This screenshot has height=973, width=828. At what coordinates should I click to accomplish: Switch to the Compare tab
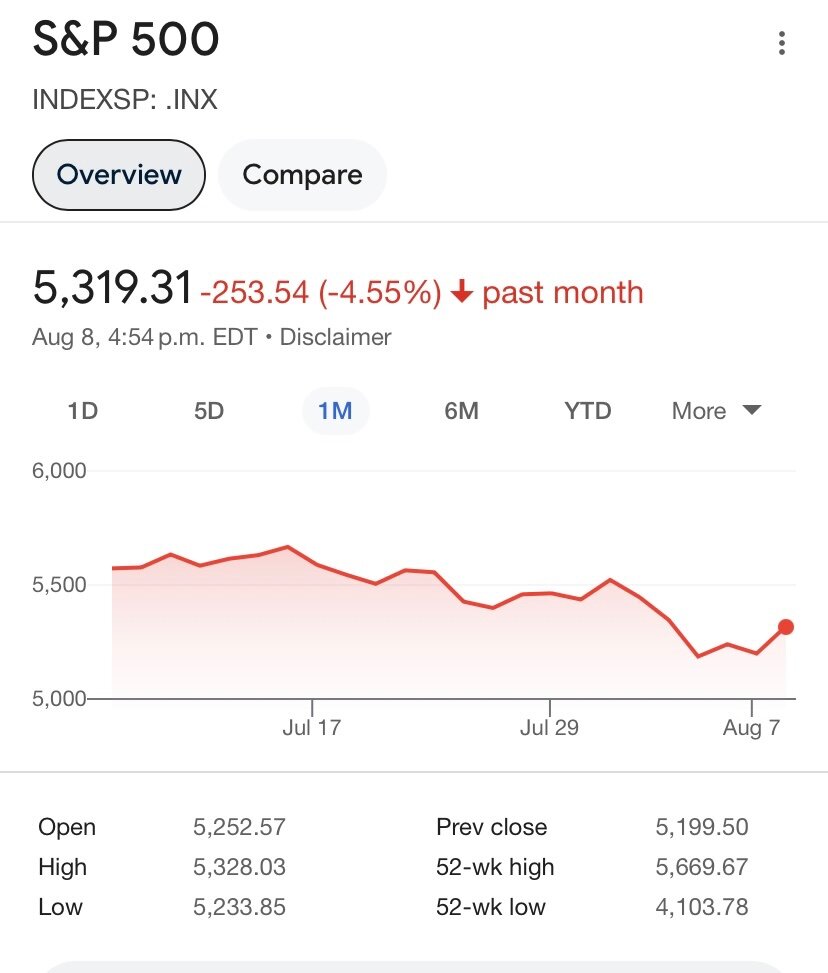[x=302, y=175]
